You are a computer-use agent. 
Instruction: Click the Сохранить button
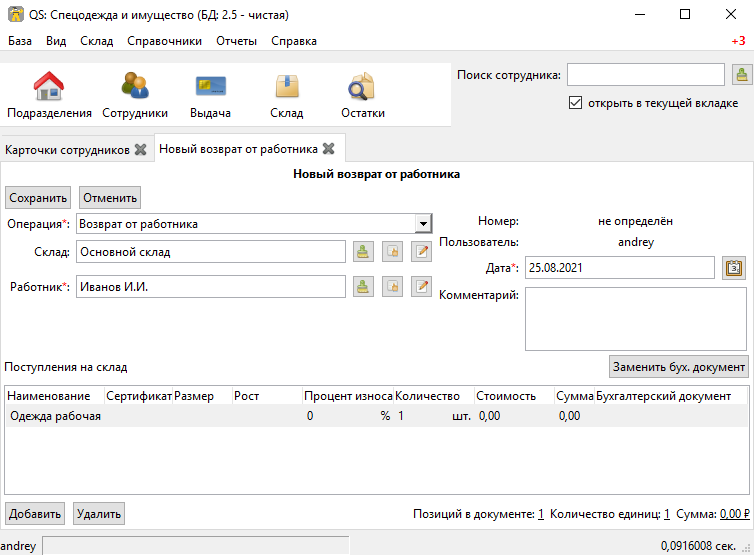(38, 198)
